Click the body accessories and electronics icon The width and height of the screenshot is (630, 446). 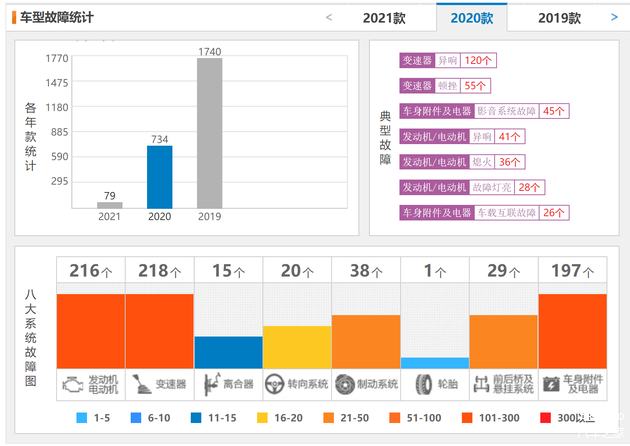point(550,383)
